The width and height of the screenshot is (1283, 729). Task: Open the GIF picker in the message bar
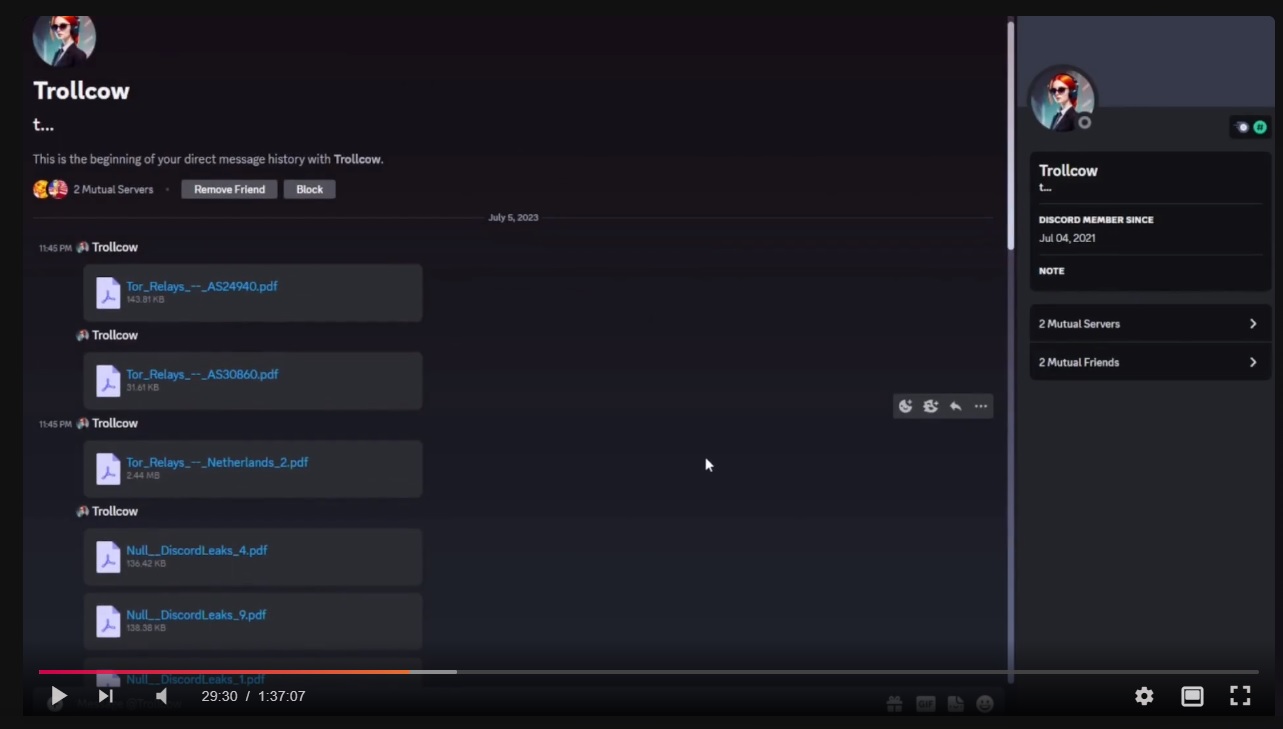tap(925, 704)
